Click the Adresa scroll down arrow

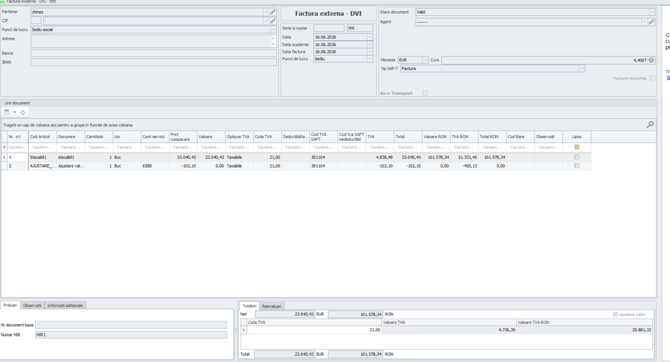(x=273, y=44)
